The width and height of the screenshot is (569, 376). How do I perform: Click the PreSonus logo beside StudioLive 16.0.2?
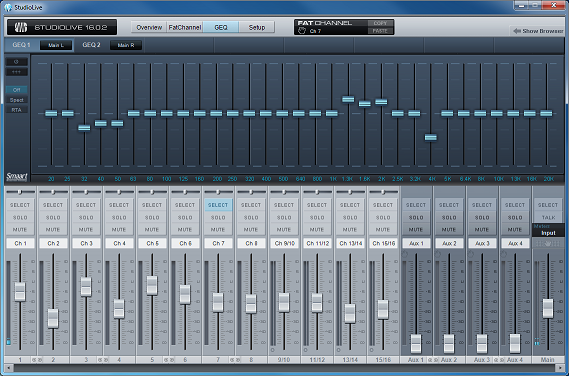pos(21,27)
